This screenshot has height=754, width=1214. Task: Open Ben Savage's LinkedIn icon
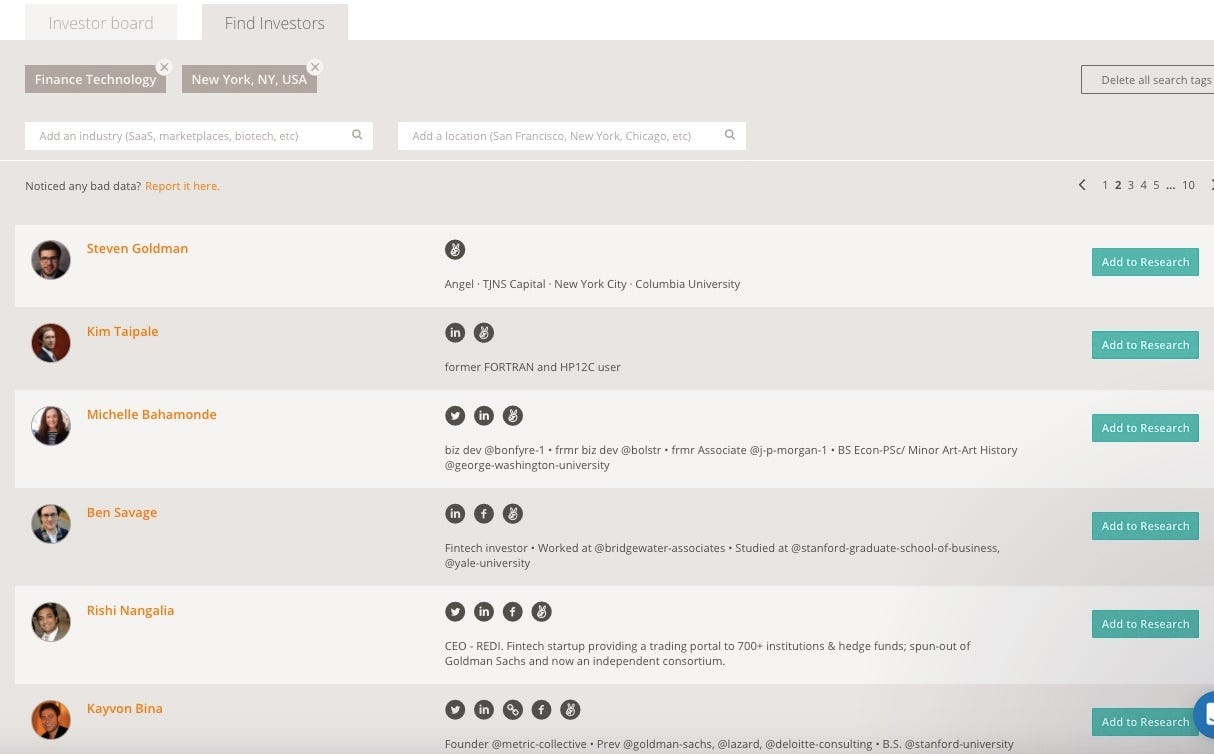(x=455, y=514)
